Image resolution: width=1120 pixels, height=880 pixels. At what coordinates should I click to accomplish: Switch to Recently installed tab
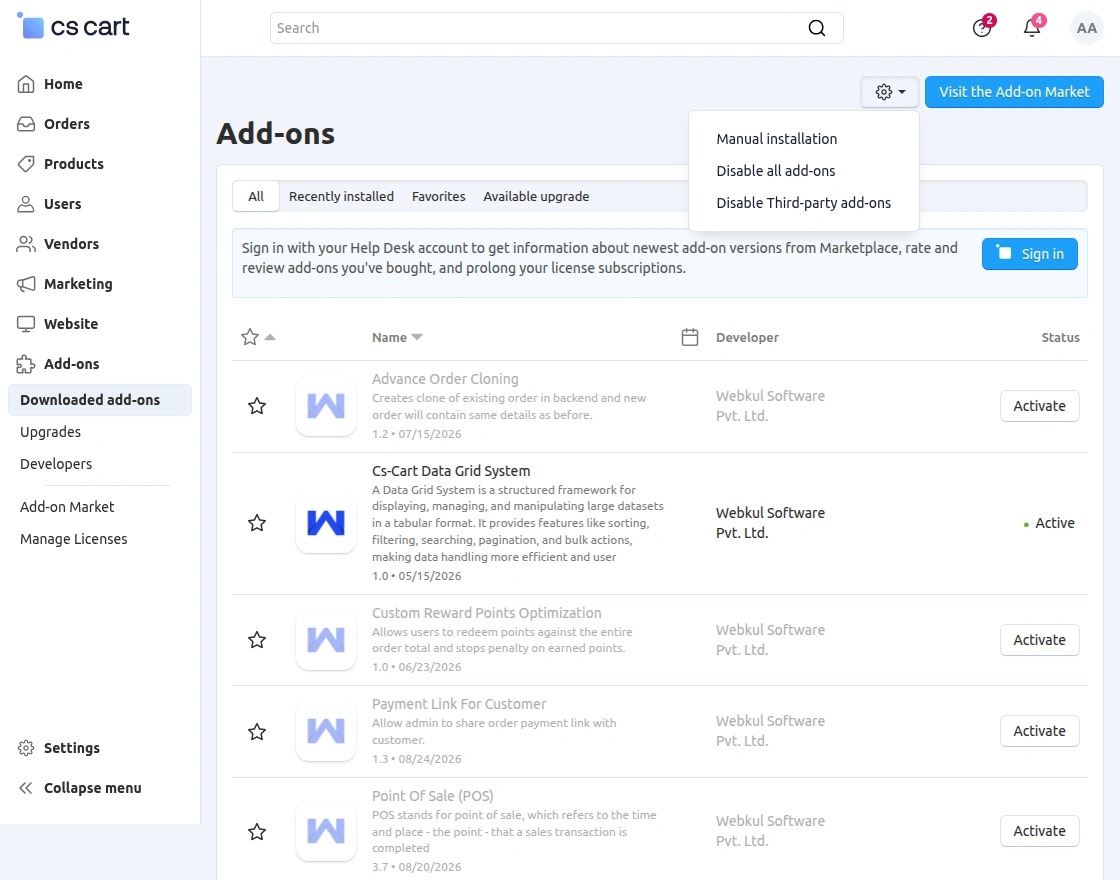tap(341, 196)
